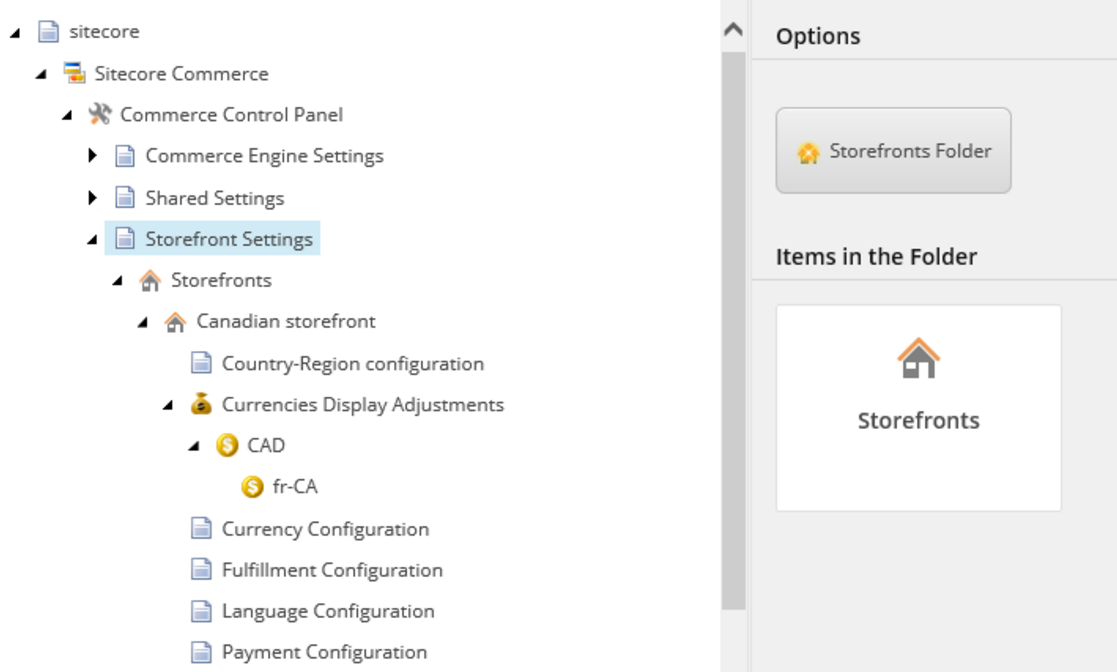Insert a Storefronts Folder from Options

pyautogui.click(x=893, y=151)
